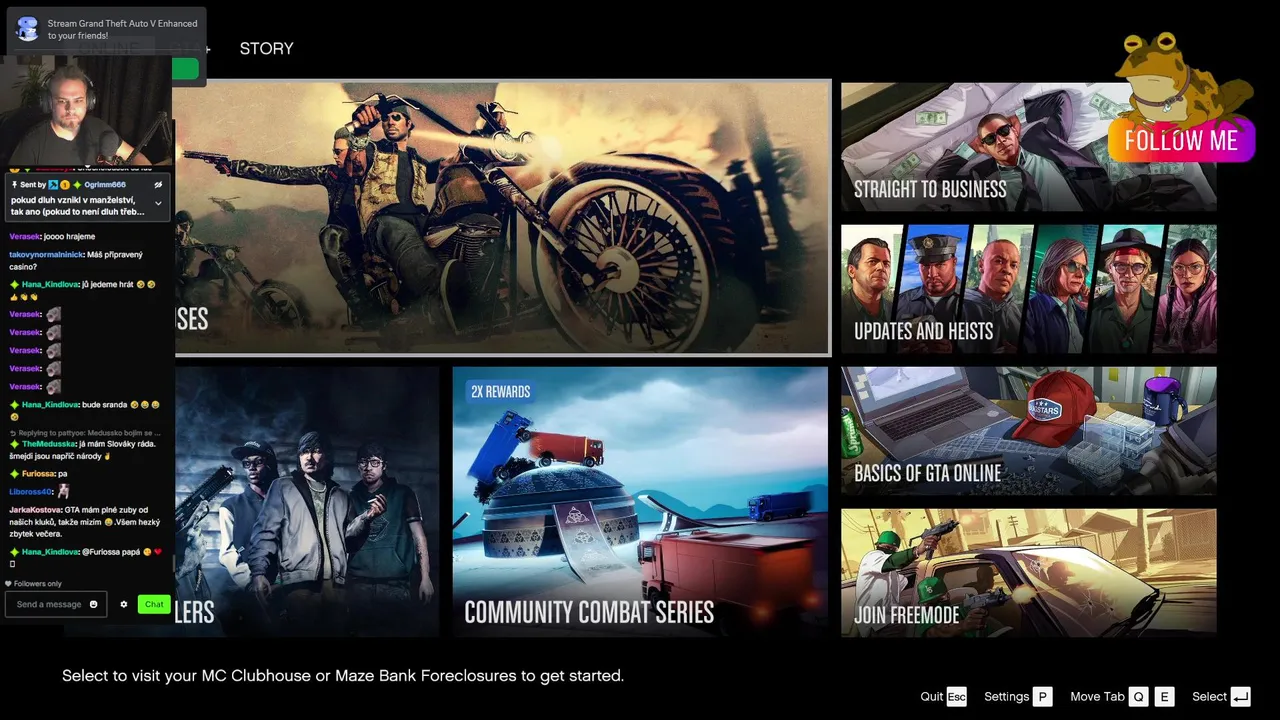1280x720 pixels.
Task: Click the emote next to Liboross40
Action: (64, 491)
